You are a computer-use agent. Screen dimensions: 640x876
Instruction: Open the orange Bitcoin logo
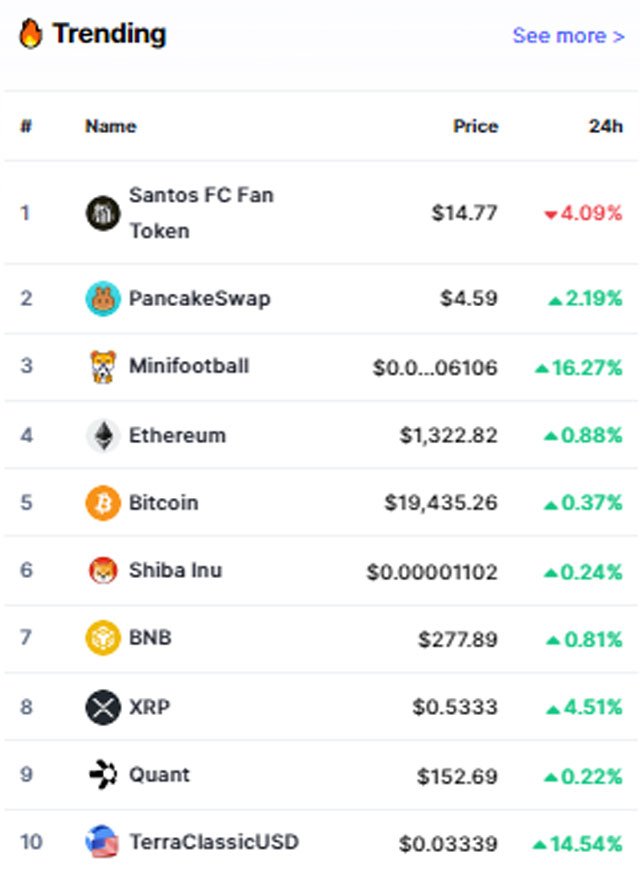click(103, 503)
